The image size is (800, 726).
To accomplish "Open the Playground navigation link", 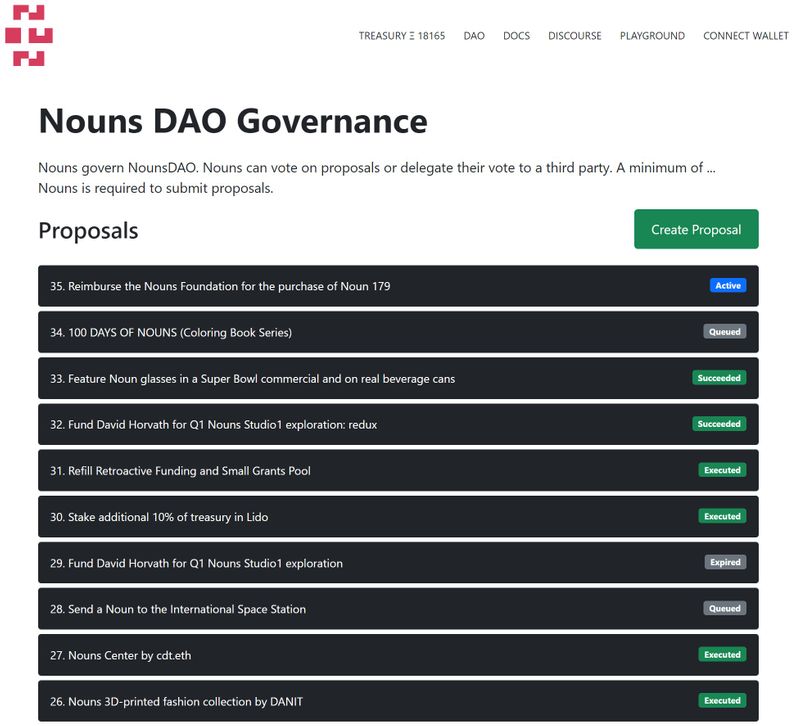I will pos(652,36).
